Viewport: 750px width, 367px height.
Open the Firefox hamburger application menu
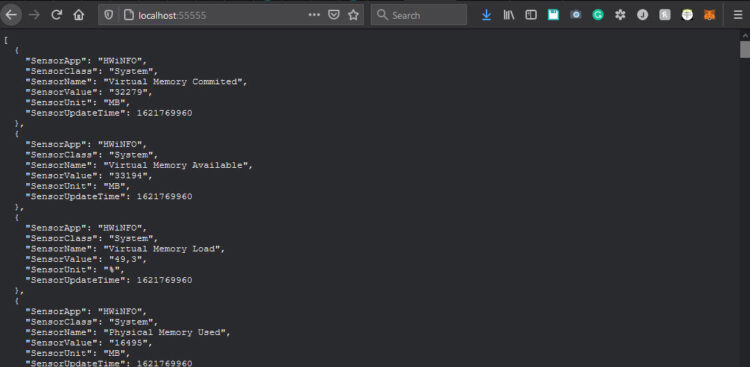[738, 15]
